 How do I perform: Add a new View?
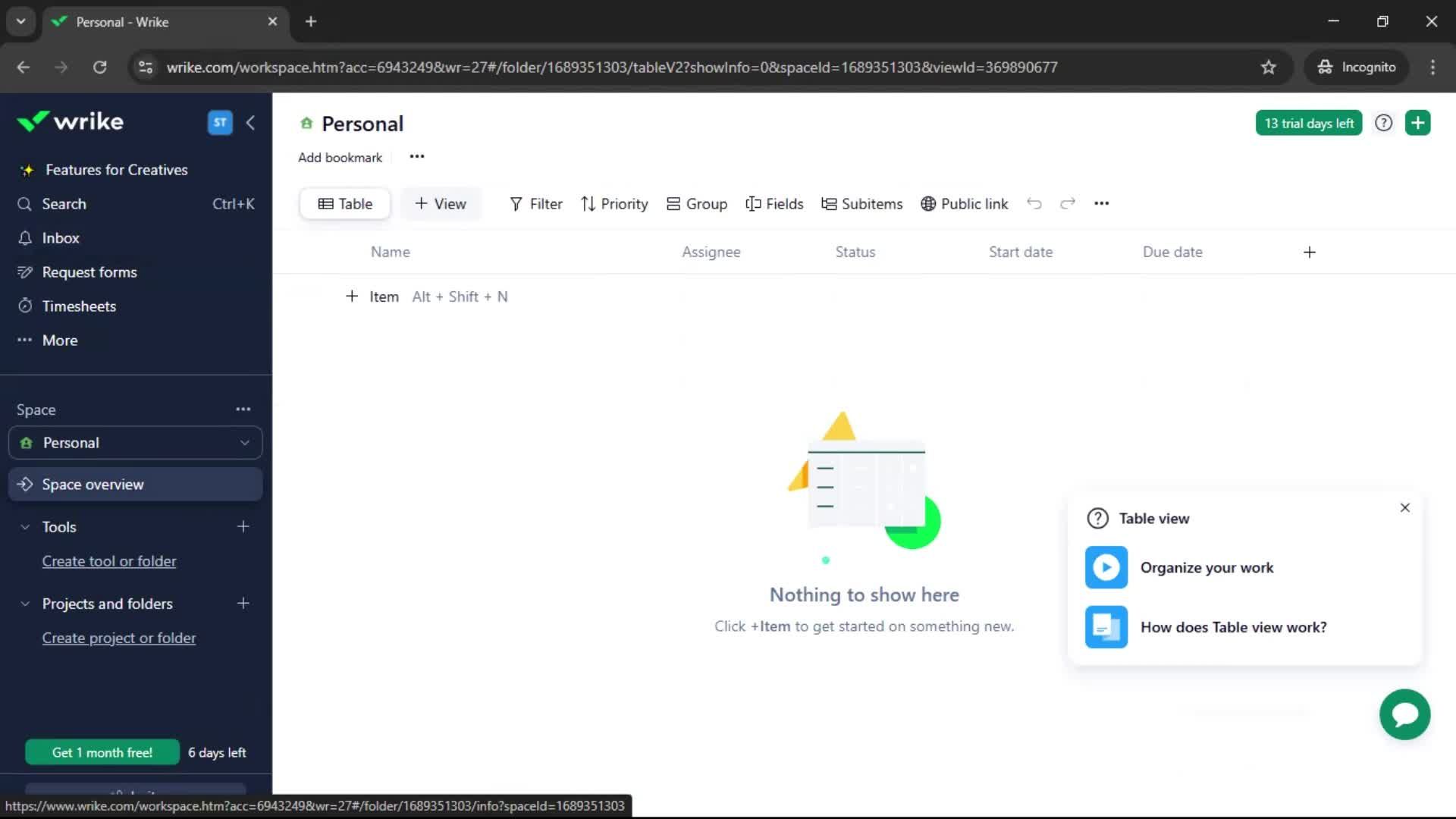tap(441, 204)
